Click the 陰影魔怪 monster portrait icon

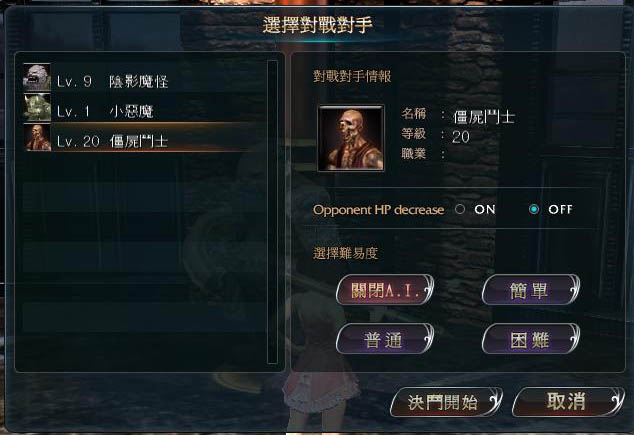(x=37, y=77)
